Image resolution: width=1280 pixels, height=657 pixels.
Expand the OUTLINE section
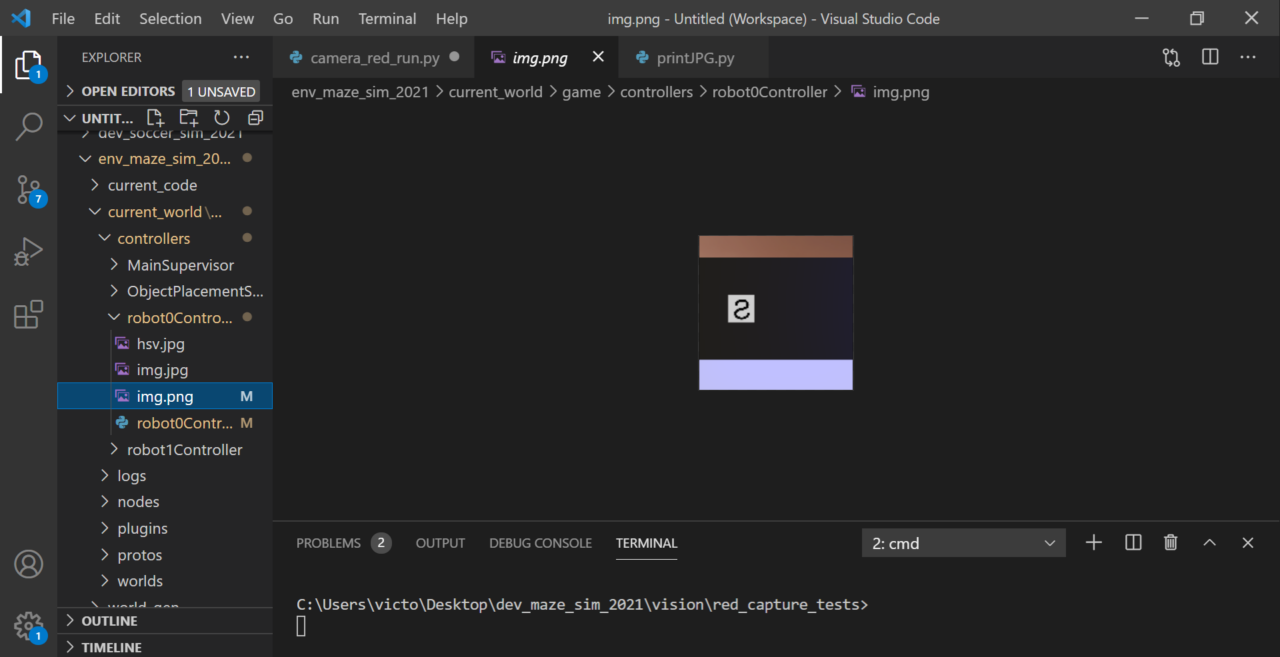(x=109, y=621)
